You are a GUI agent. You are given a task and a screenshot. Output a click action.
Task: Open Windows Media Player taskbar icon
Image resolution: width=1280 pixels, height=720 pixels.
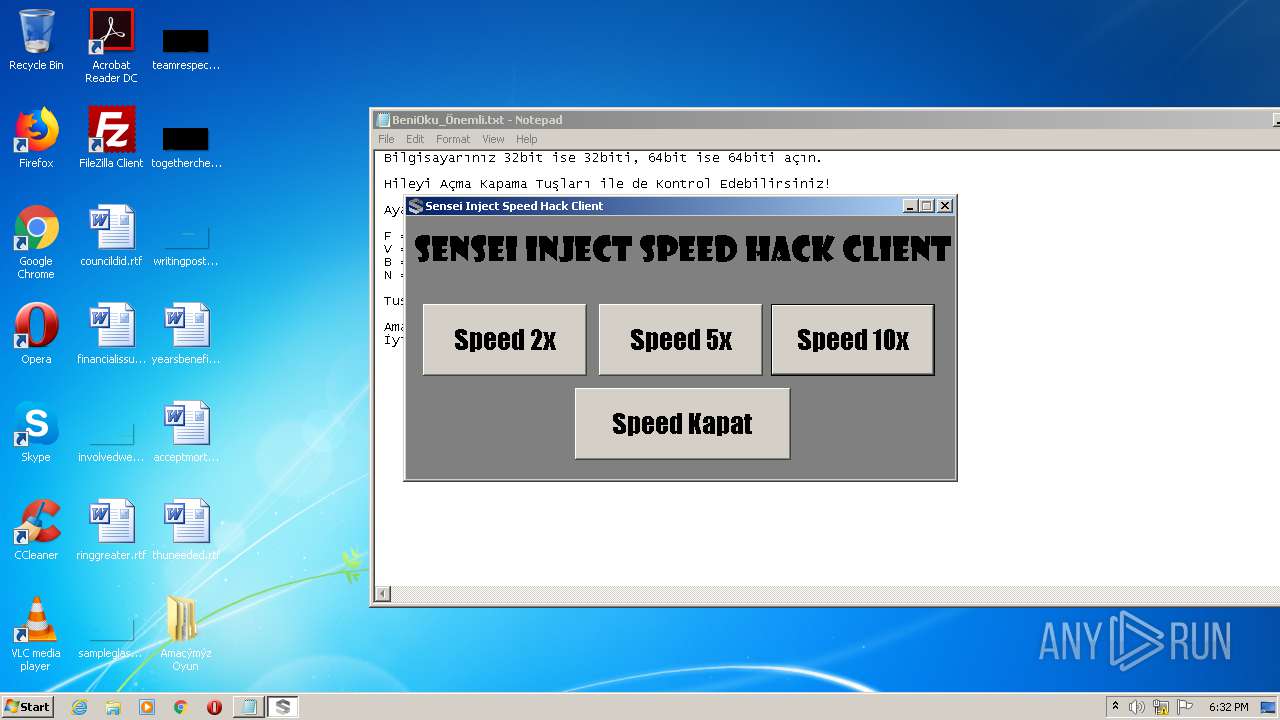pyautogui.click(x=147, y=707)
